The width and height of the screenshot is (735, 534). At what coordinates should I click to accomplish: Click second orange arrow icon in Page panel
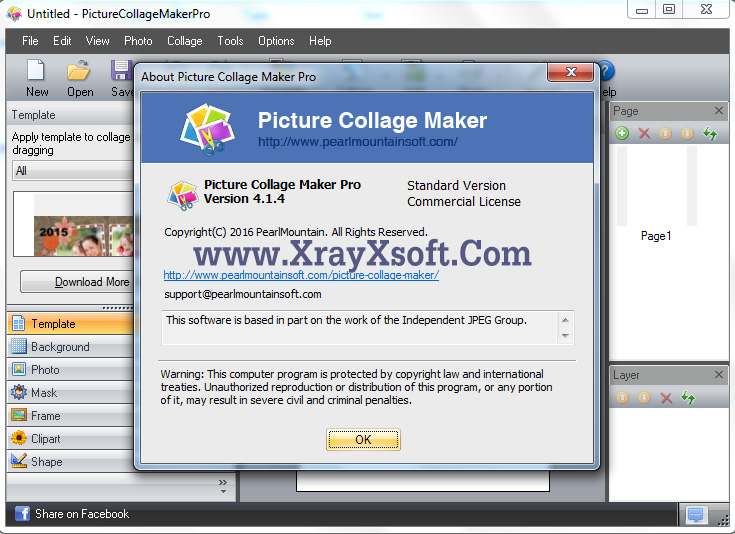click(x=687, y=133)
